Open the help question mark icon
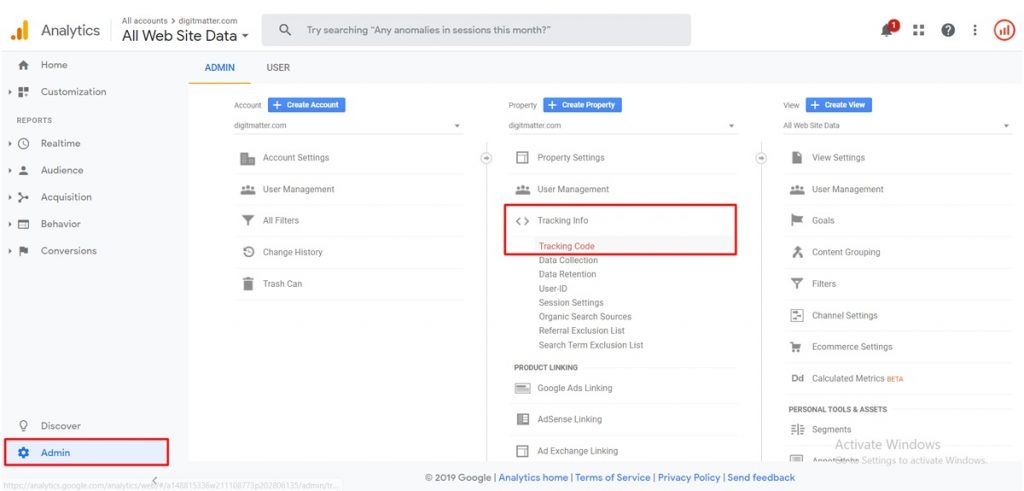 947,30
